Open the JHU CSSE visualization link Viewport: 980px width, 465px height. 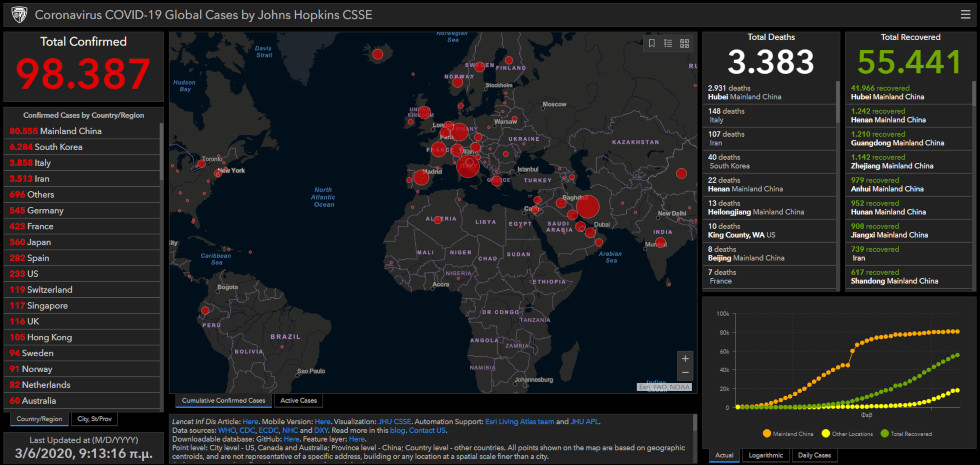394,422
